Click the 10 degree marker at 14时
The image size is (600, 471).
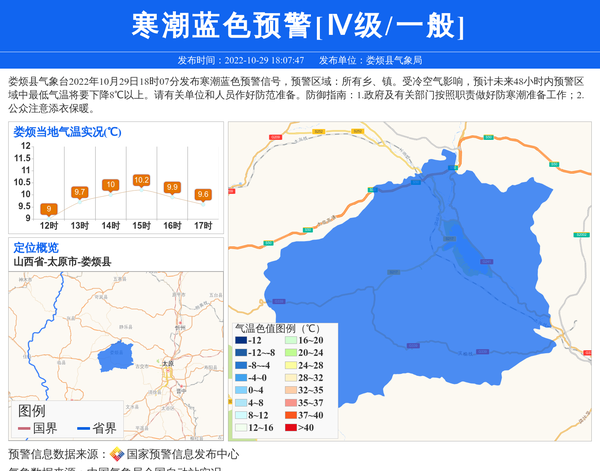(x=111, y=185)
